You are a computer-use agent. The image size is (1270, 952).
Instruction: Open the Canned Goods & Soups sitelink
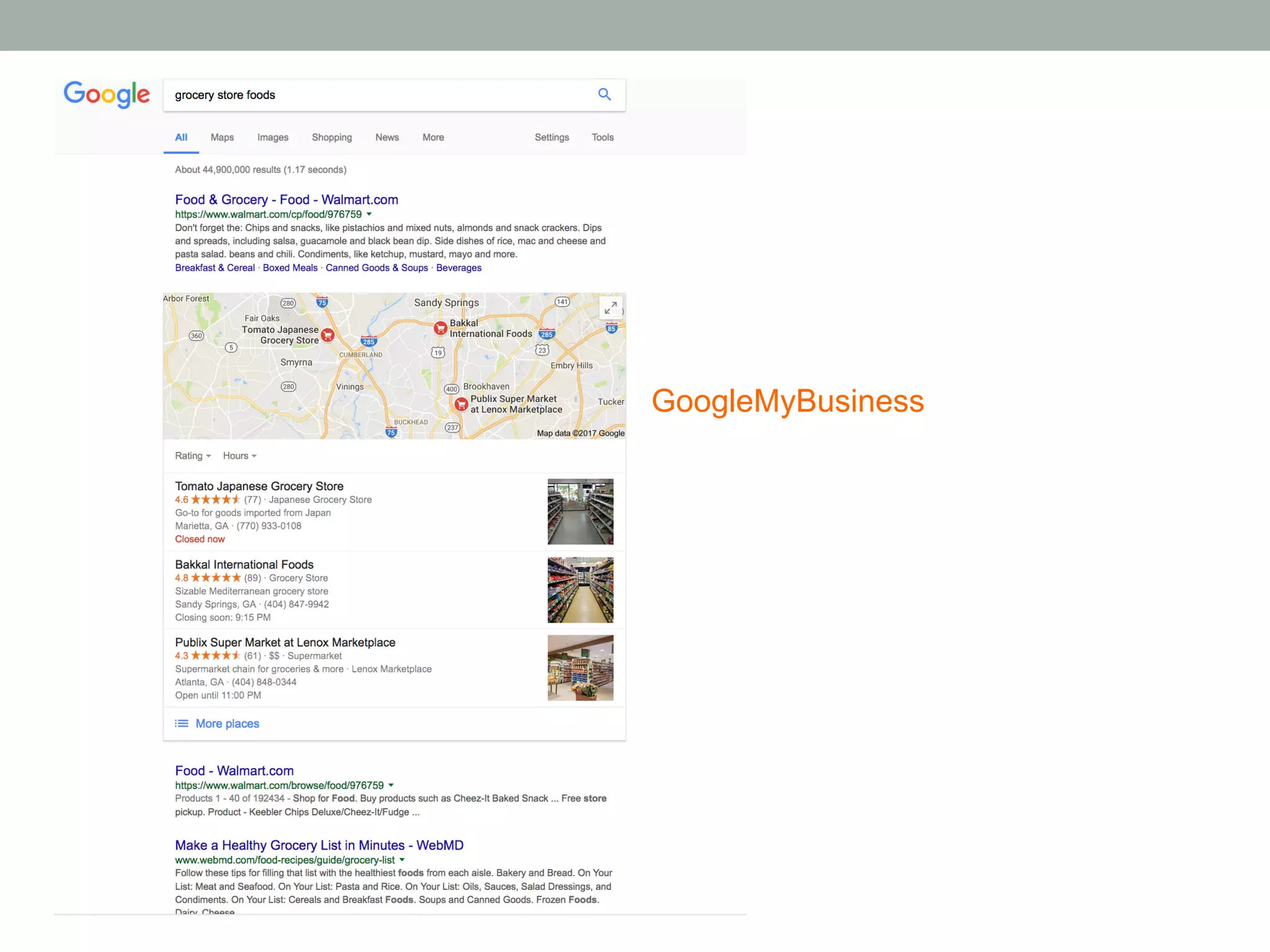(376, 268)
